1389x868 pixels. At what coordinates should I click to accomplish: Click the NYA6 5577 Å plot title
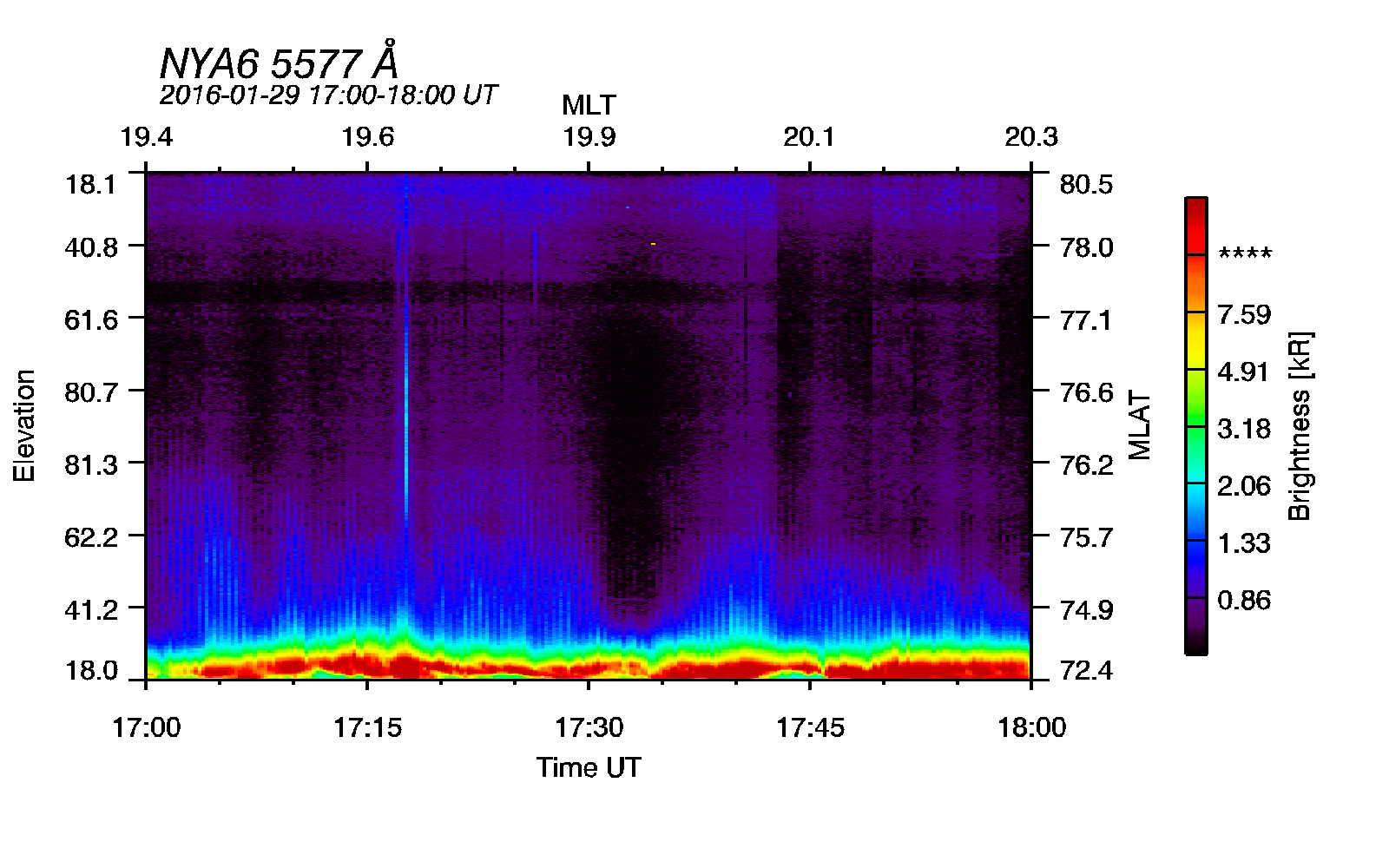[x=279, y=62]
